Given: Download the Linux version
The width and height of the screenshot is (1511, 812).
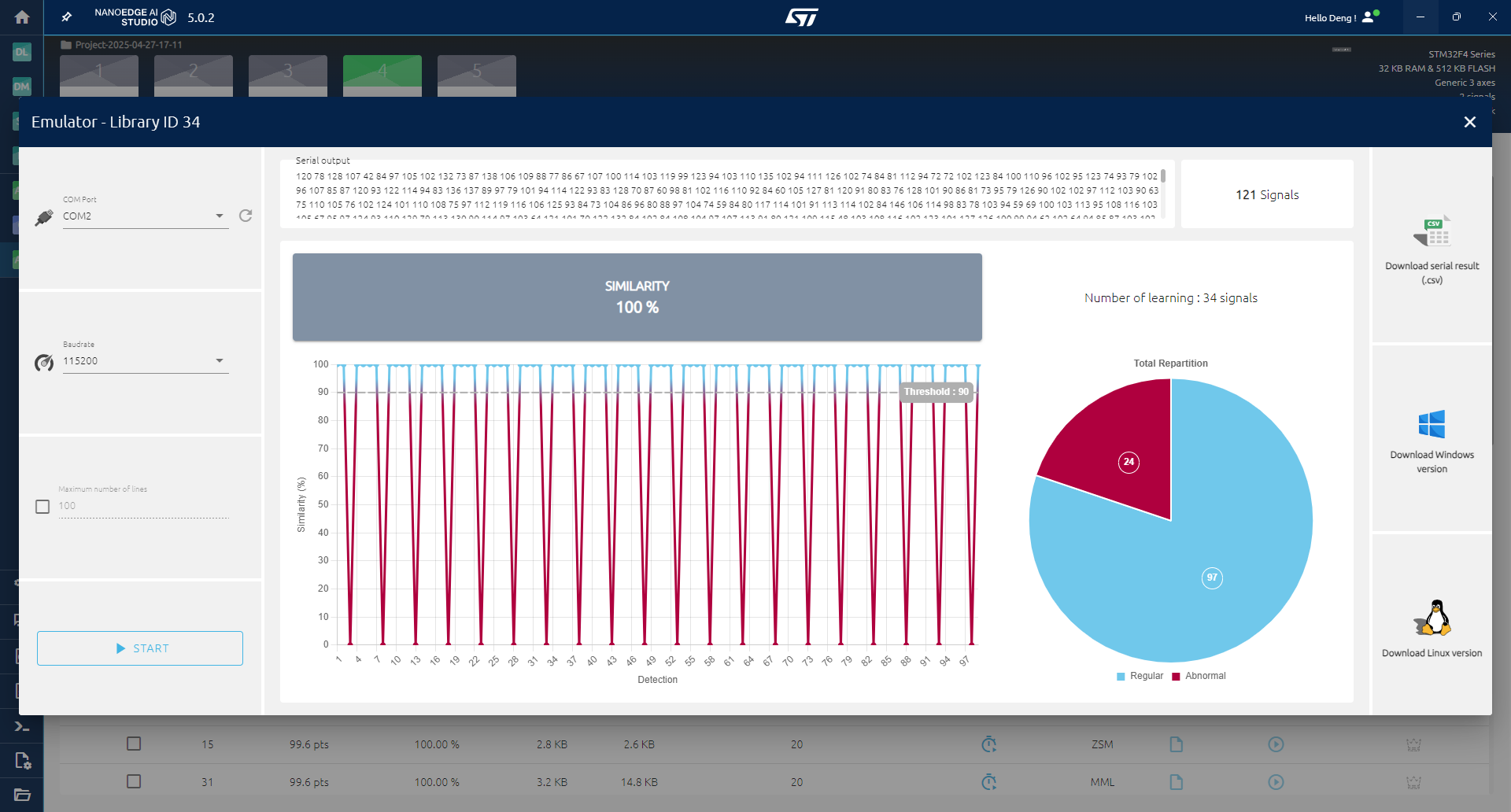Looking at the screenshot, I should point(1432,628).
